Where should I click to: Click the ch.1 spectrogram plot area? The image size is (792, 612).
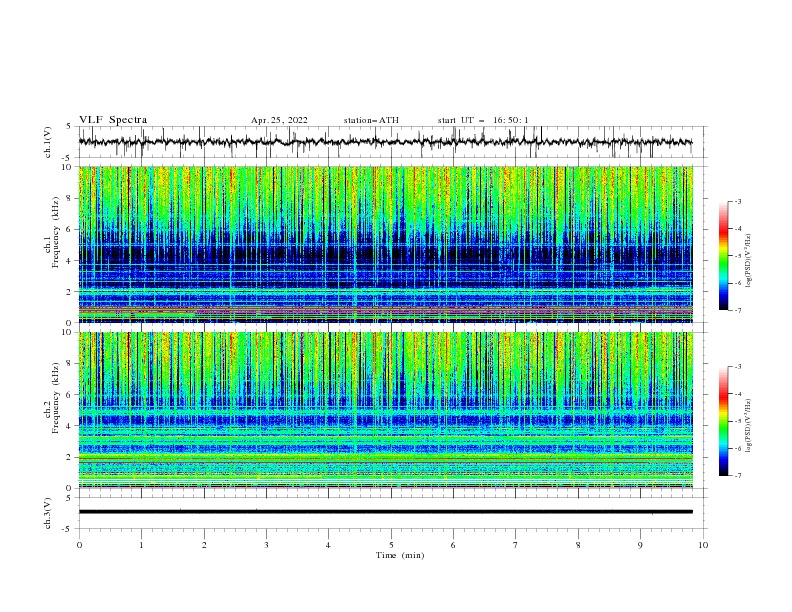click(x=385, y=244)
